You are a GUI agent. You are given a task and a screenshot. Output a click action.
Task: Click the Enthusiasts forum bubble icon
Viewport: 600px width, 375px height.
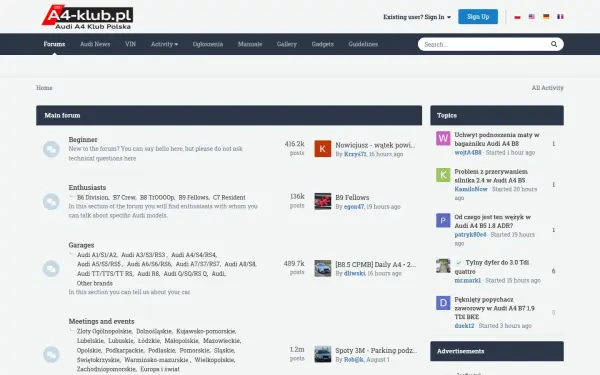point(51,201)
